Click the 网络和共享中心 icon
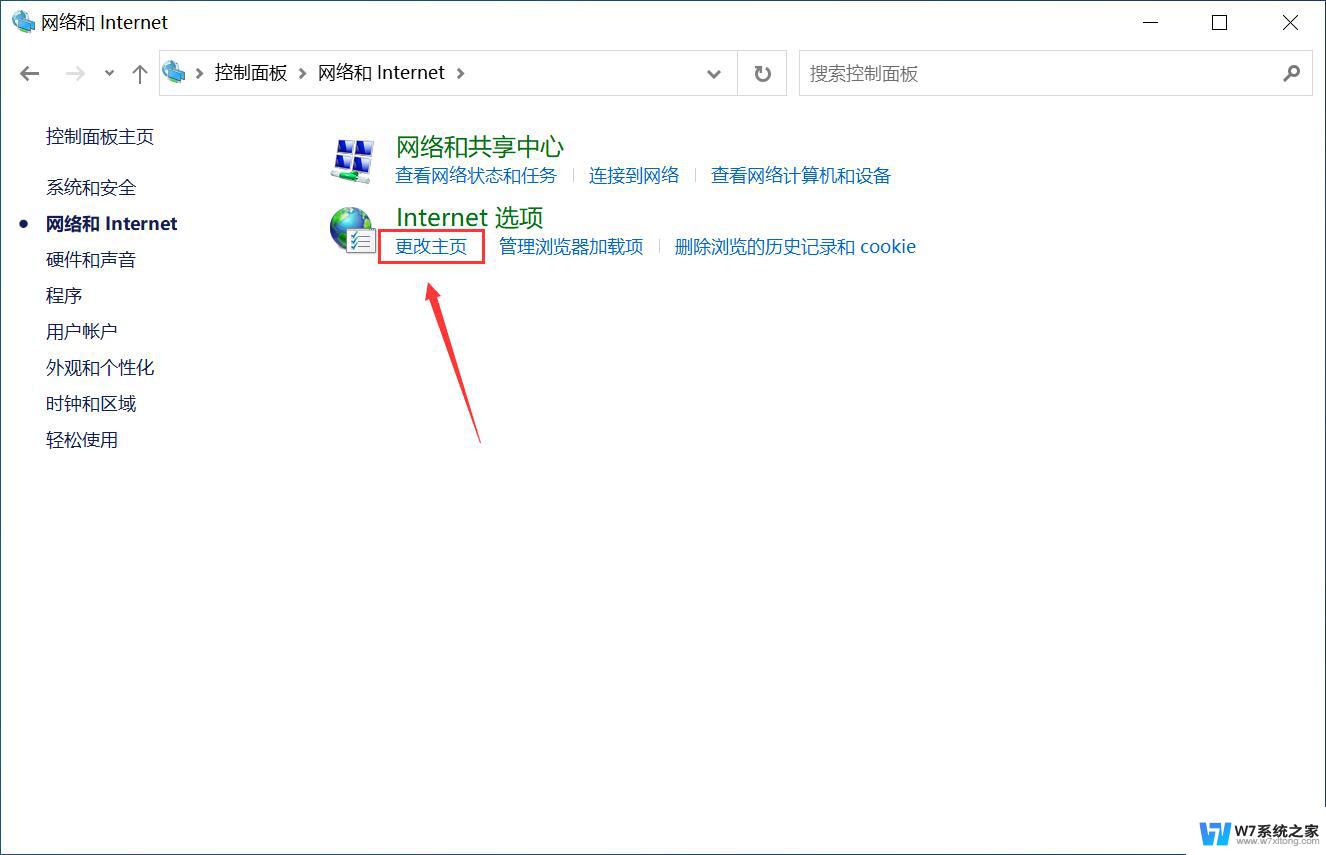The width and height of the screenshot is (1326, 855). [353, 160]
